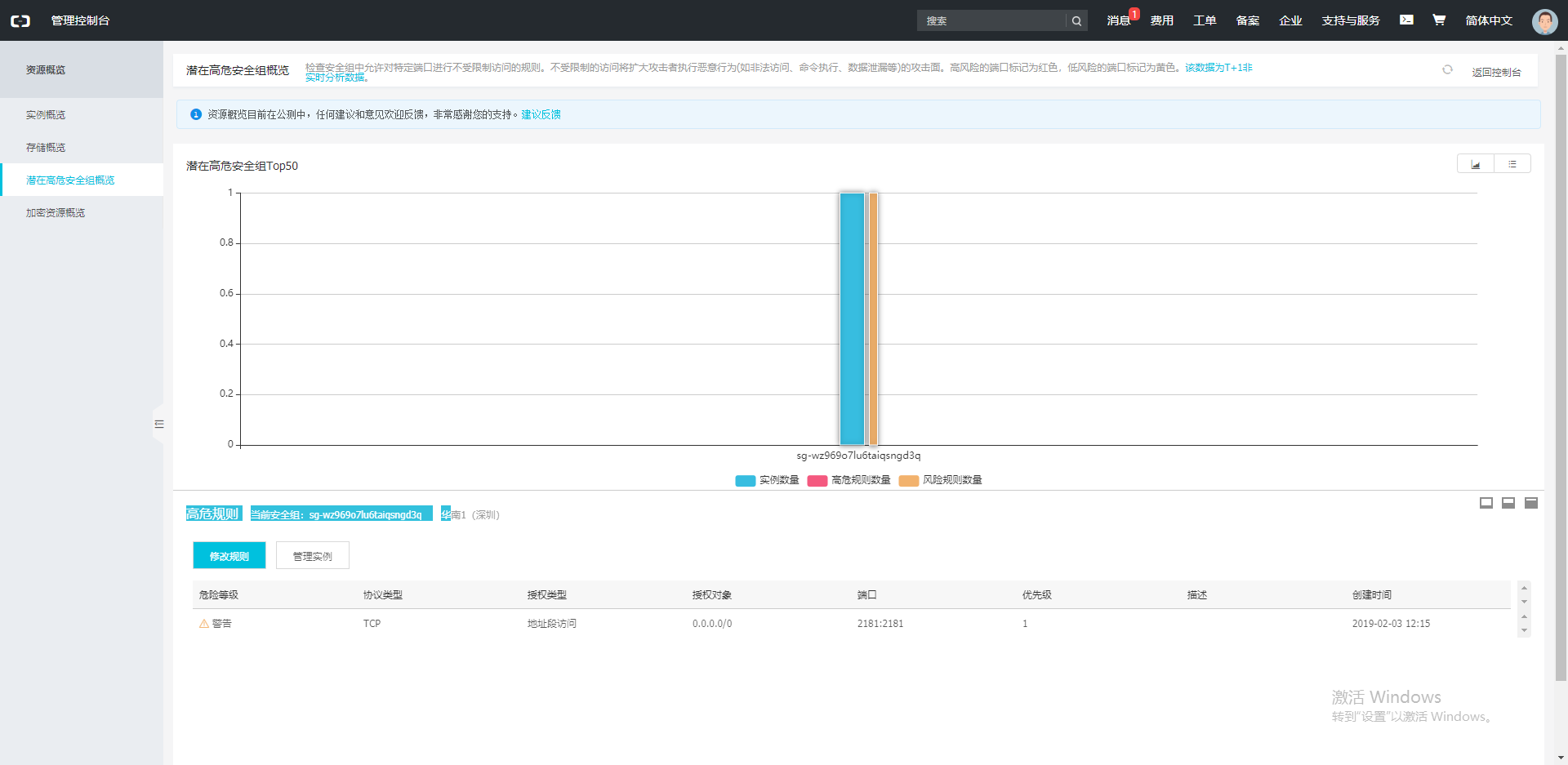Open the 管理控制台 console home link
This screenshot has height=765, width=1568.
tap(80, 20)
